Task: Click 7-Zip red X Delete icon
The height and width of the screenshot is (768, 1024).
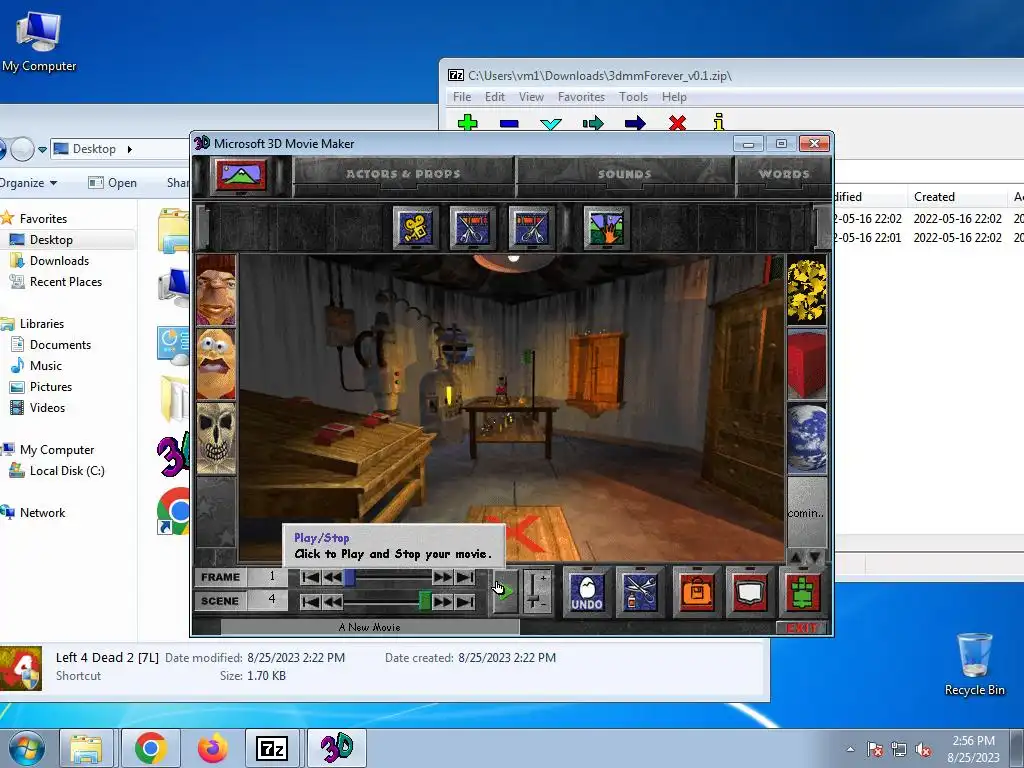Action: coord(677,123)
